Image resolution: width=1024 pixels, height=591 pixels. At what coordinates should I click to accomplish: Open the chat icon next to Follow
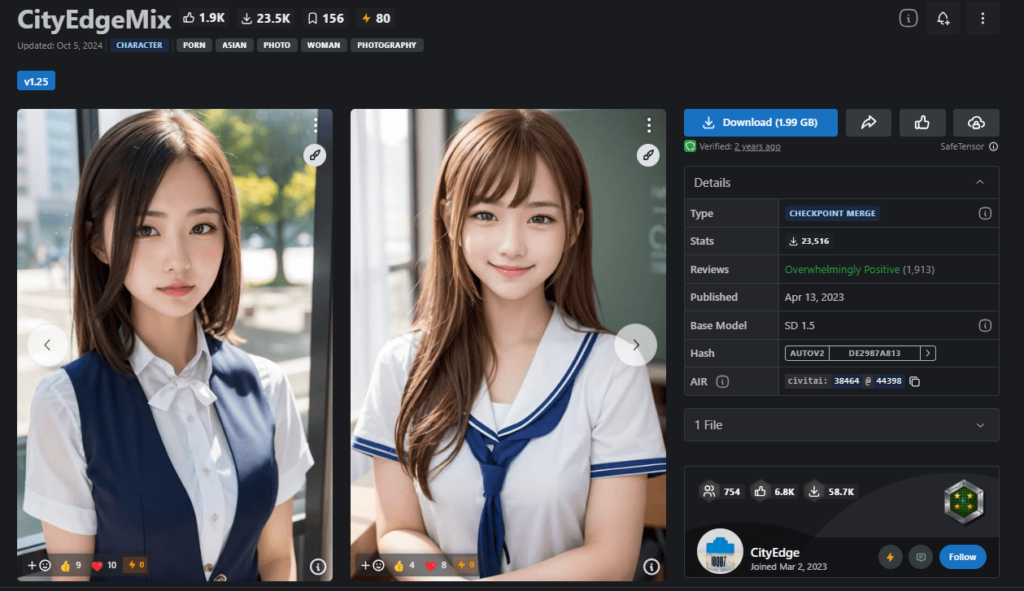[x=920, y=557]
